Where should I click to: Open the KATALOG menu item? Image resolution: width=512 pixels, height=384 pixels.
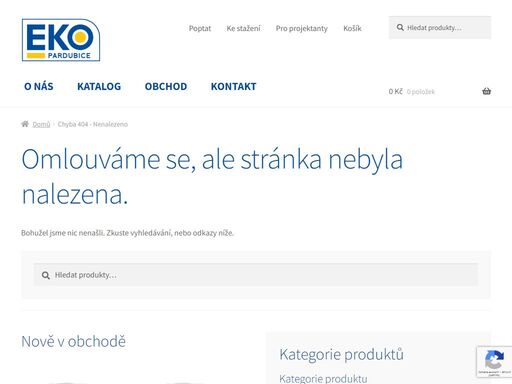coord(99,86)
